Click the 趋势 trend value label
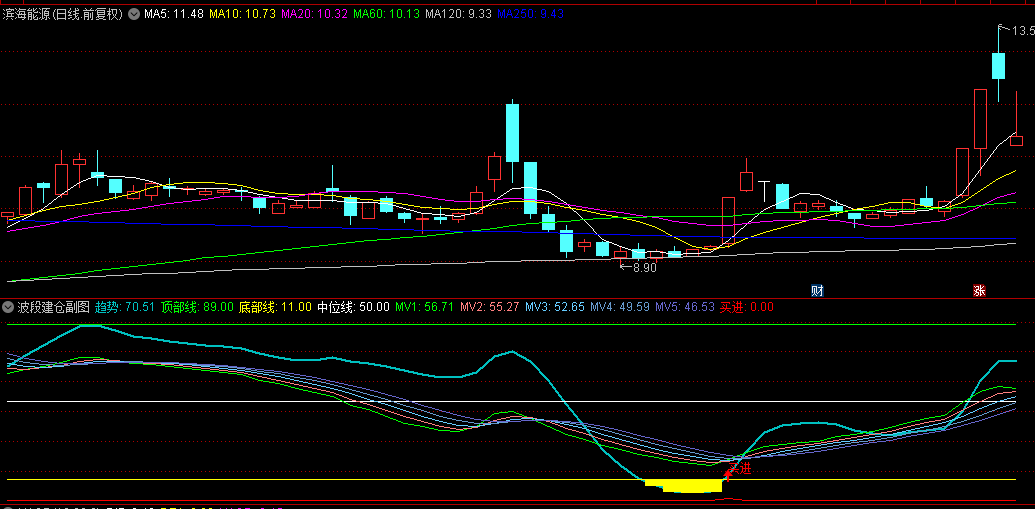1035x509 pixels. (x=125, y=307)
